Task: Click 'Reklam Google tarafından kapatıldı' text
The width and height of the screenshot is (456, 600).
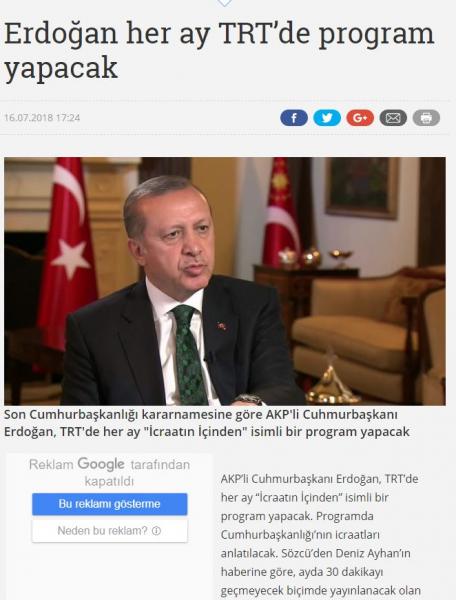Action: [109, 473]
